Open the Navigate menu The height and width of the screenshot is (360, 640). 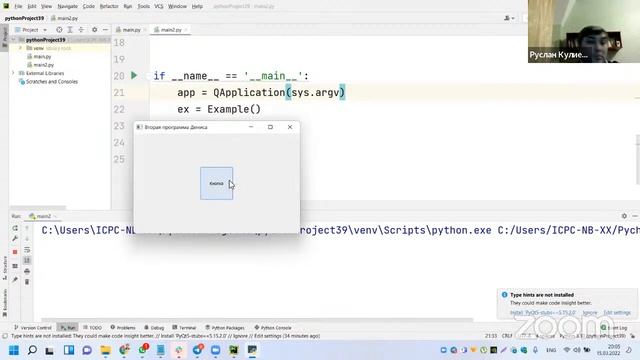coord(67,6)
